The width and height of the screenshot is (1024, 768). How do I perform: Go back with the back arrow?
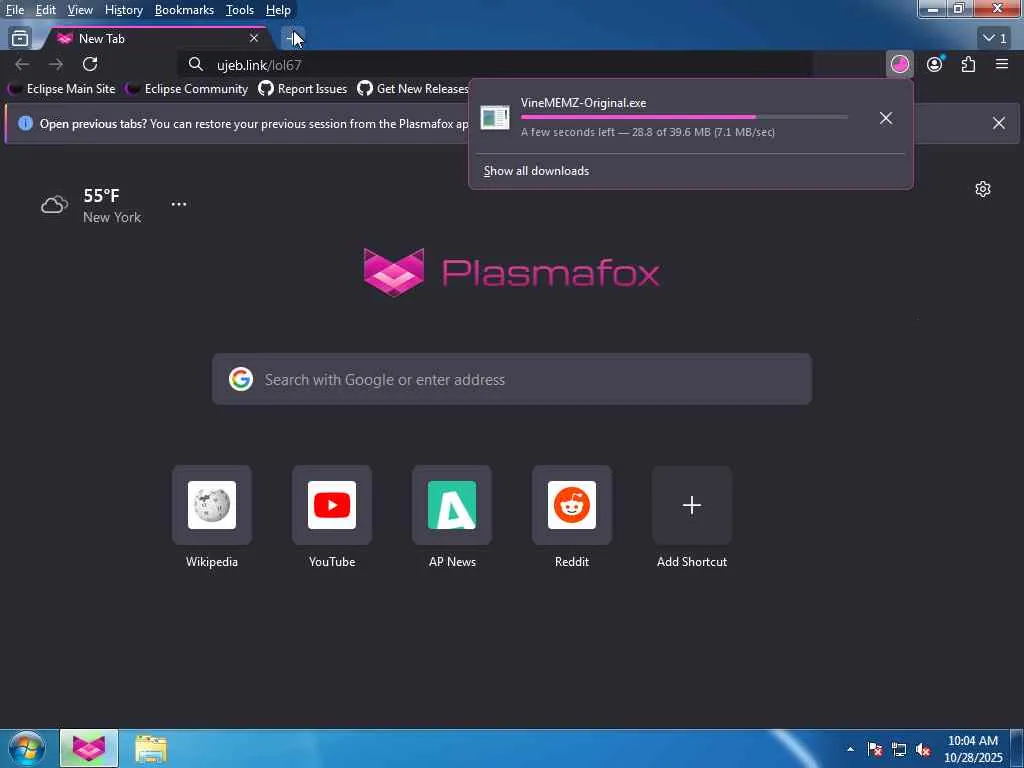point(22,64)
